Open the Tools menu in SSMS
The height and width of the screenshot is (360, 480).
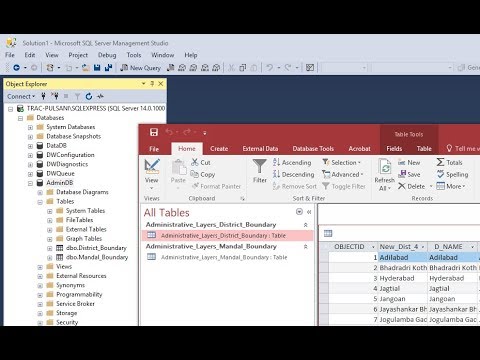pos(134,55)
